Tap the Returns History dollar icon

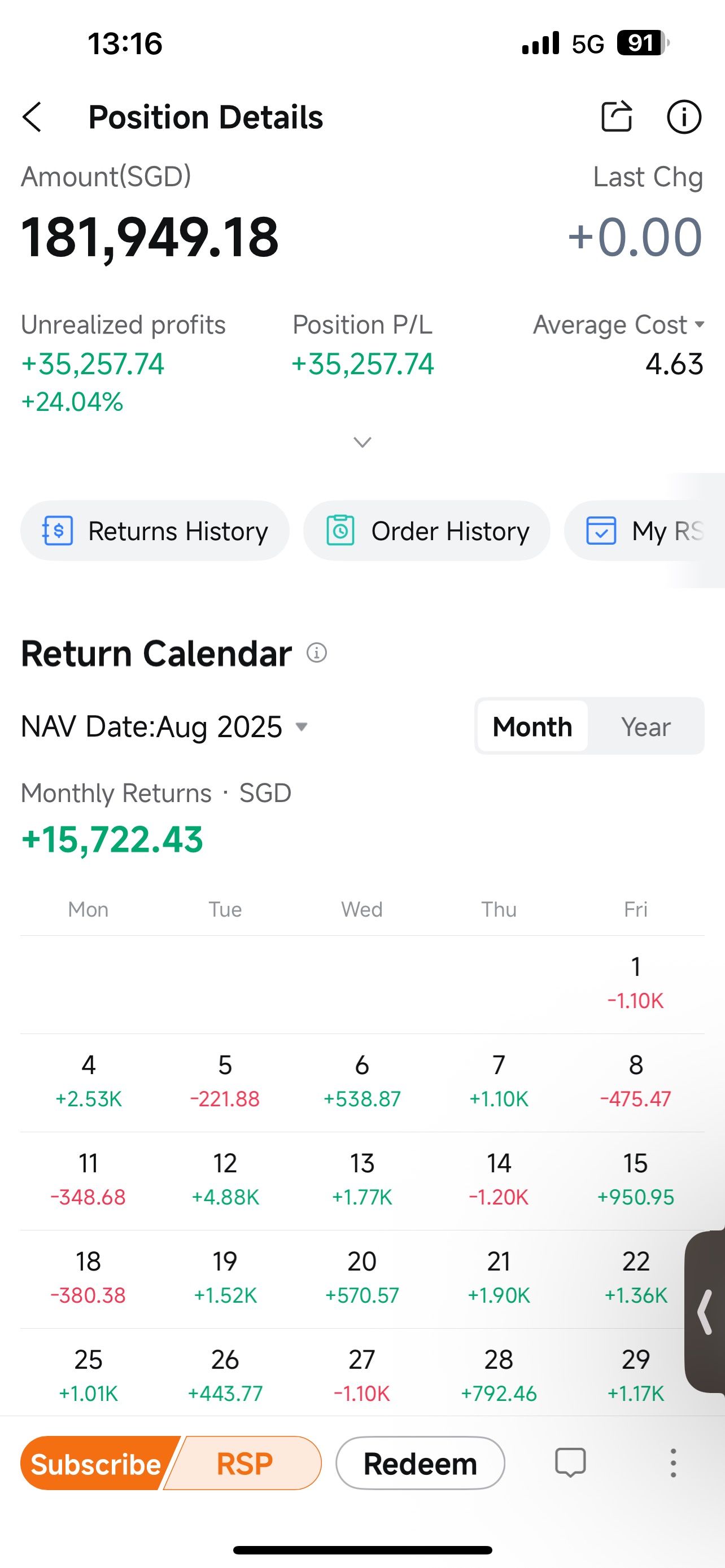pyautogui.click(x=58, y=531)
